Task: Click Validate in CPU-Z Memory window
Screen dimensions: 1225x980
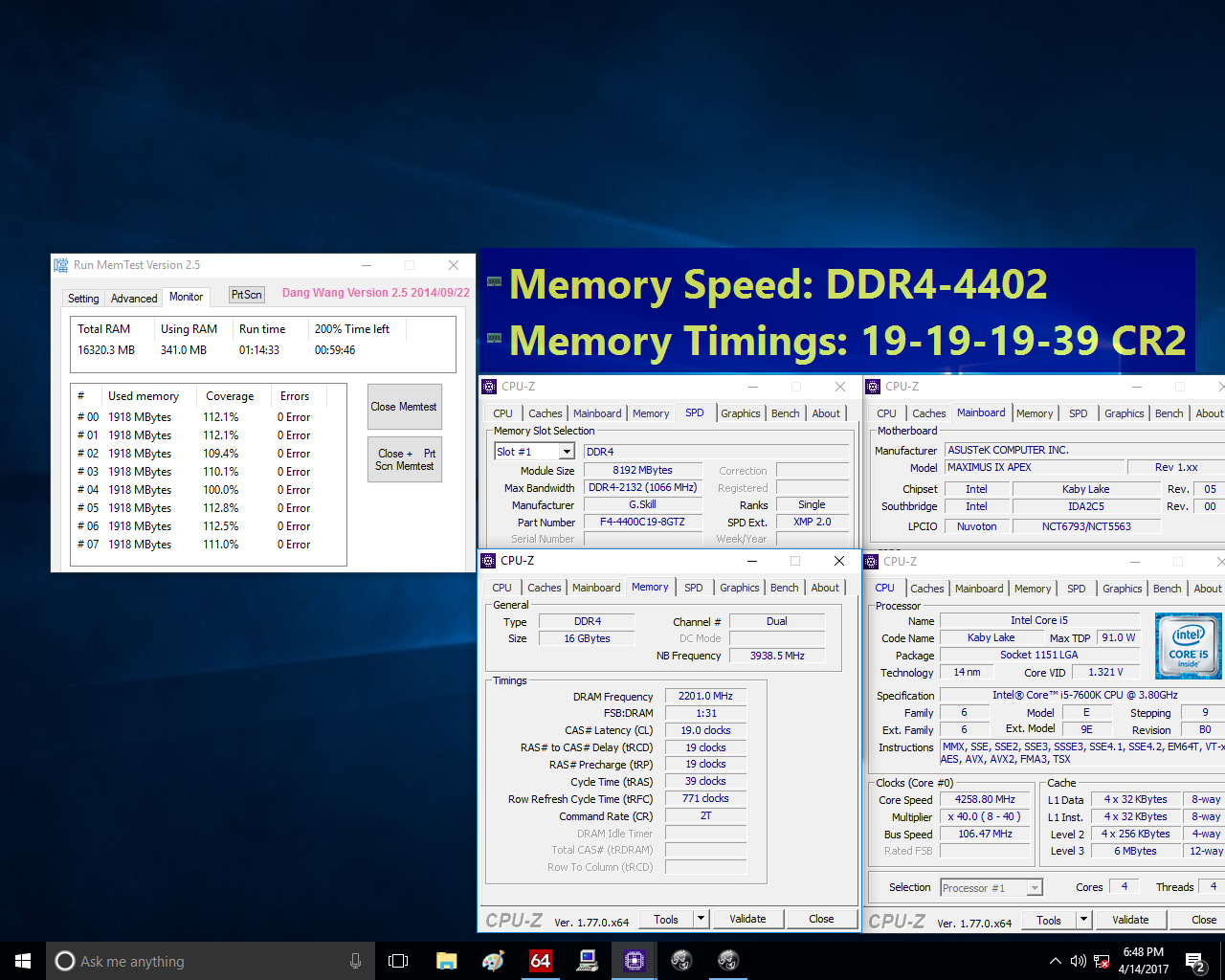Action: click(747, 919)
